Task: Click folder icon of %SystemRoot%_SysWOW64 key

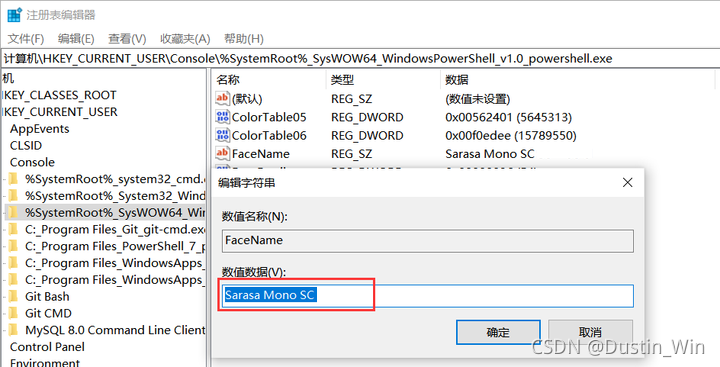Action: [x=13, y=212]
